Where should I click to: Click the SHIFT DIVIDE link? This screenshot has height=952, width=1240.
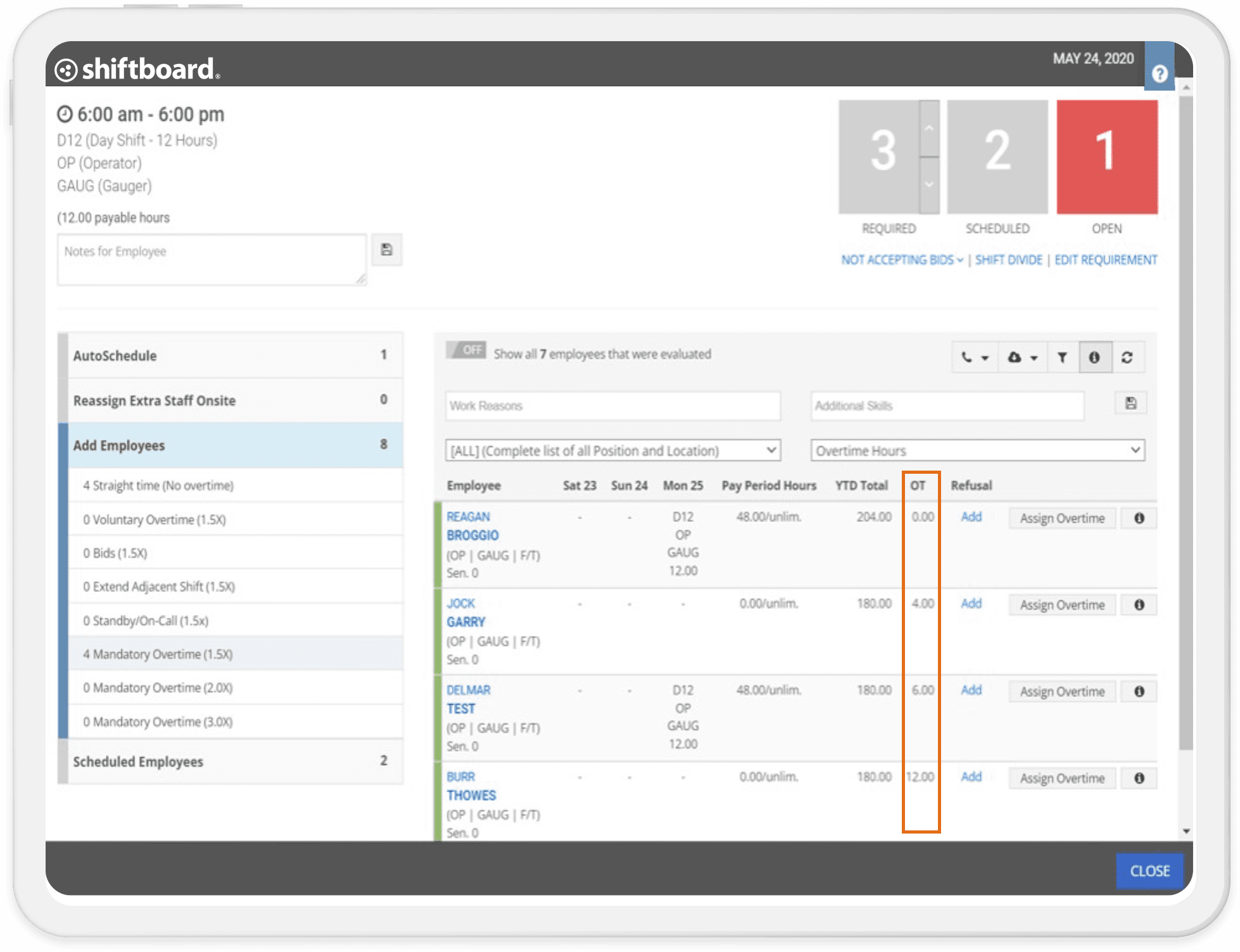click(x=1008, y=260)
